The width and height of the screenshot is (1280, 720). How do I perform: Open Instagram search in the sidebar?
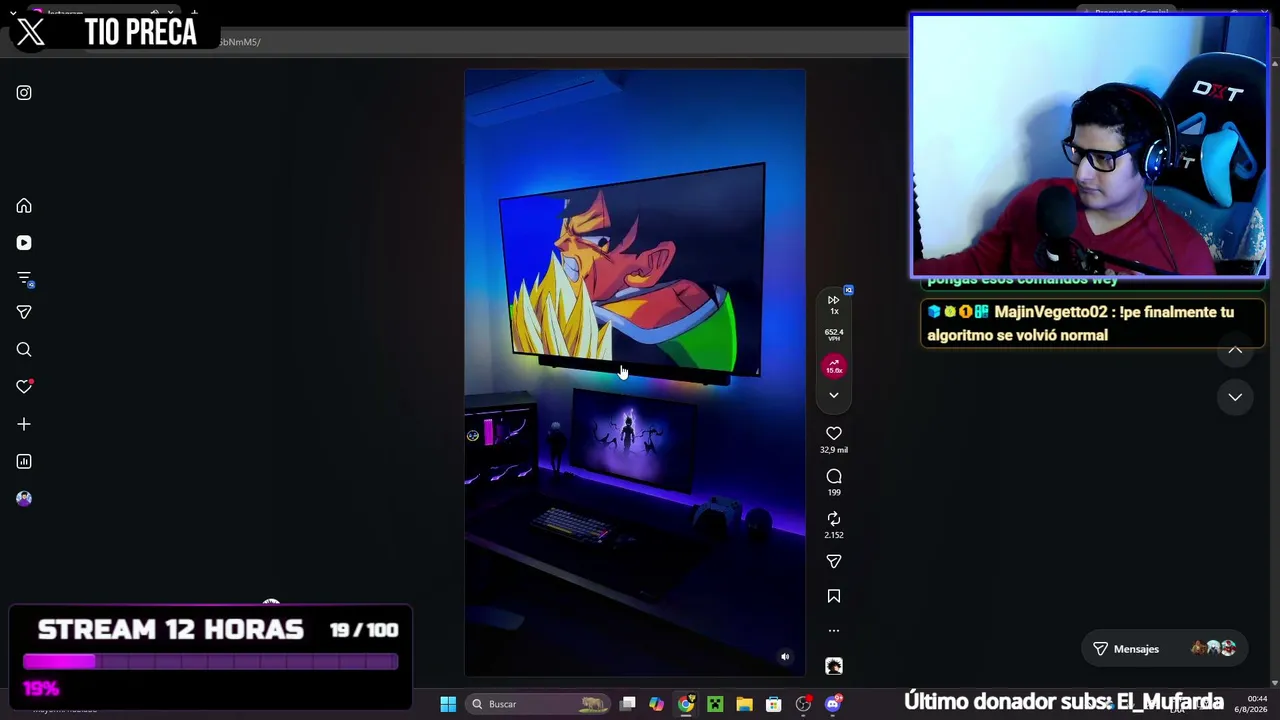24,350
